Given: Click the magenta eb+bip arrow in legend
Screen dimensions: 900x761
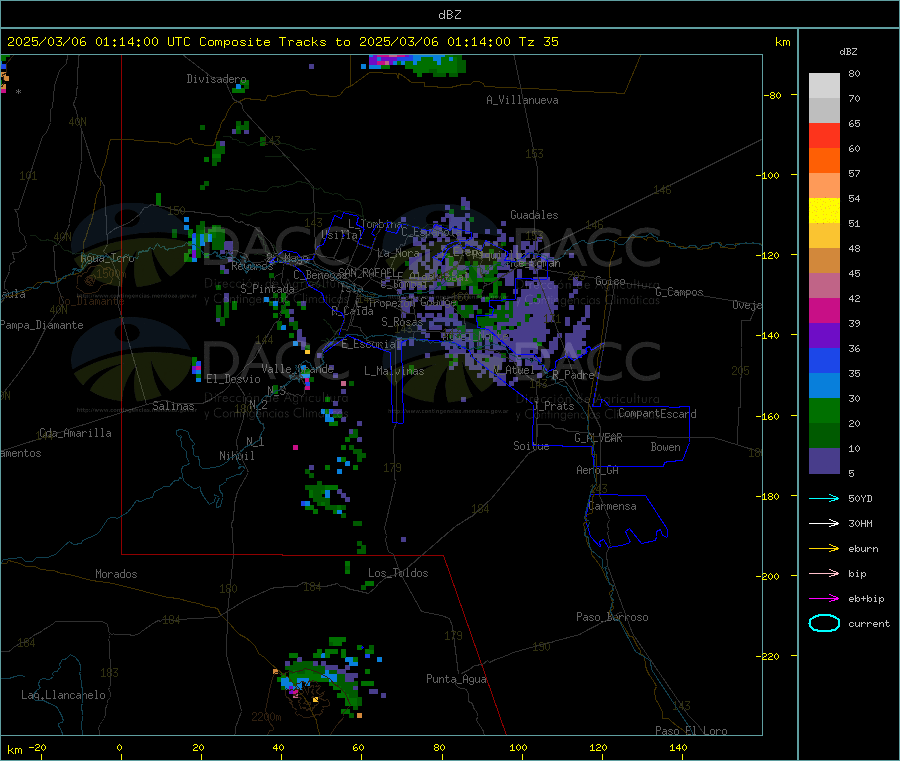Looking at the screenshot, I should (824, 599).
